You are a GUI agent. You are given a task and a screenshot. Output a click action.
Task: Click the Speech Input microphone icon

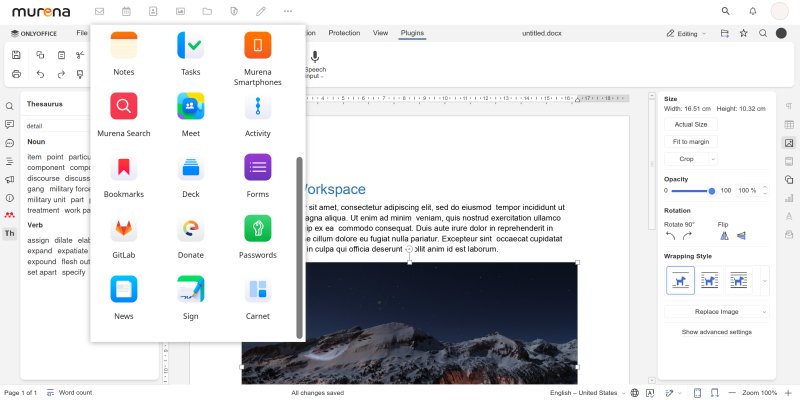point(315,57)
